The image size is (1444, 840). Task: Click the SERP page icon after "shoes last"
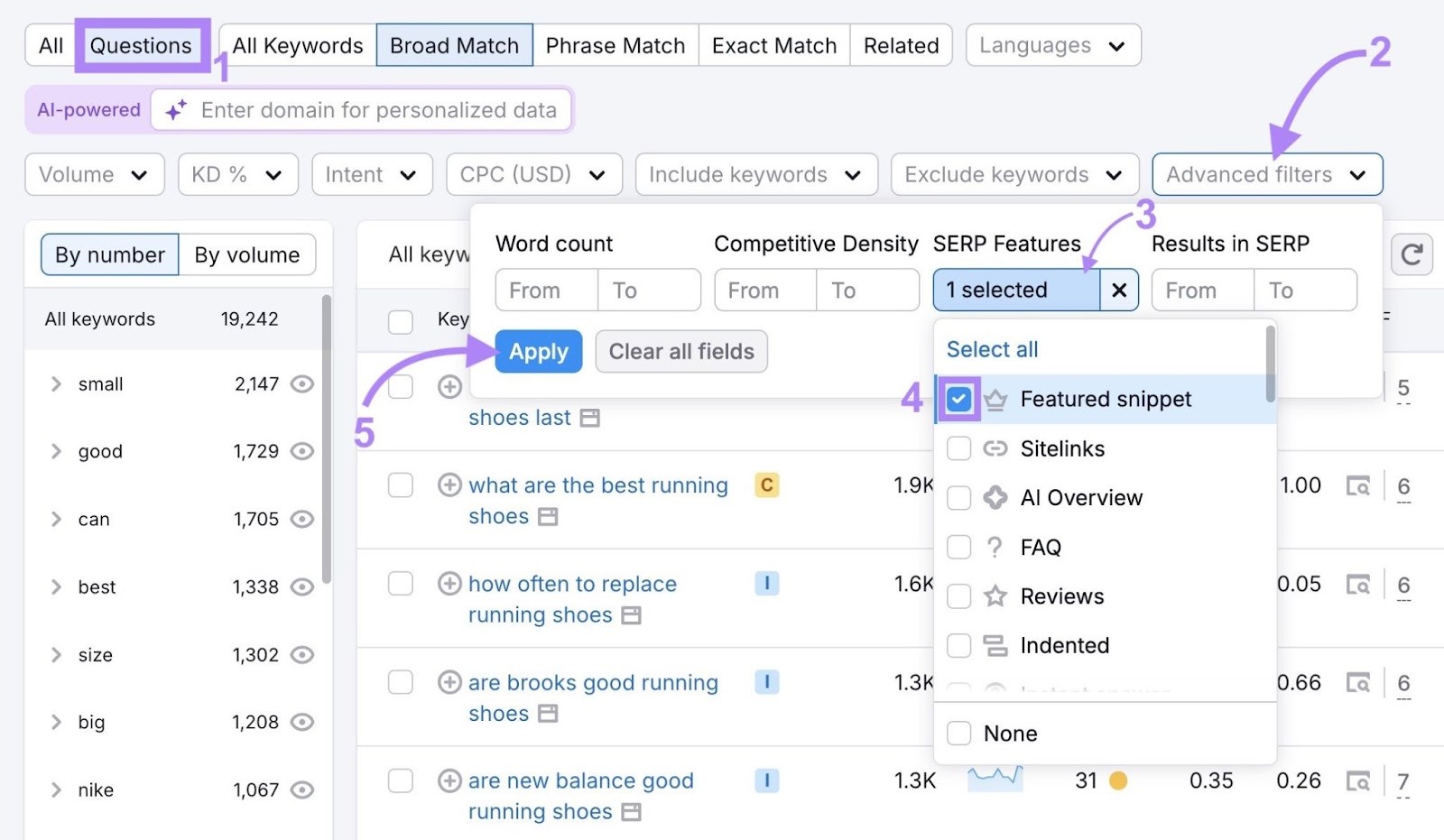click(x=591, y=417)
